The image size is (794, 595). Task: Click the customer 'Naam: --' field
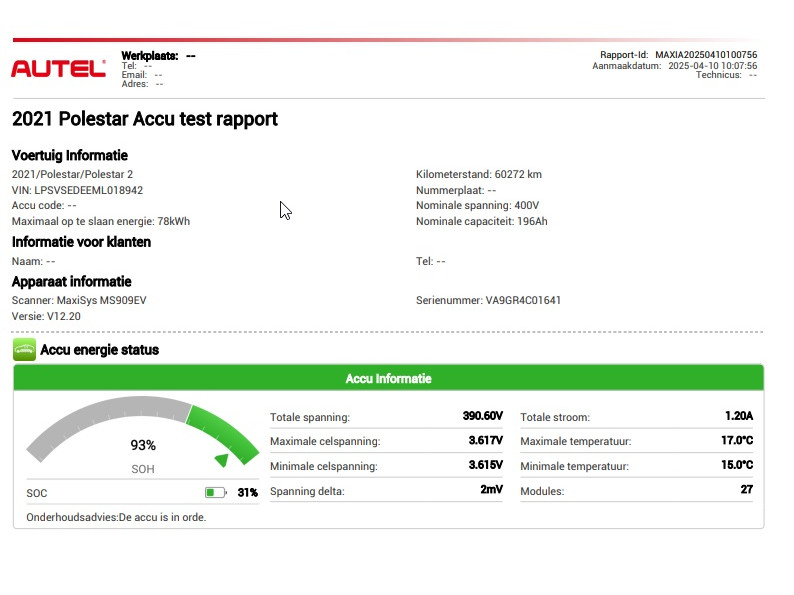coord(33,261)
